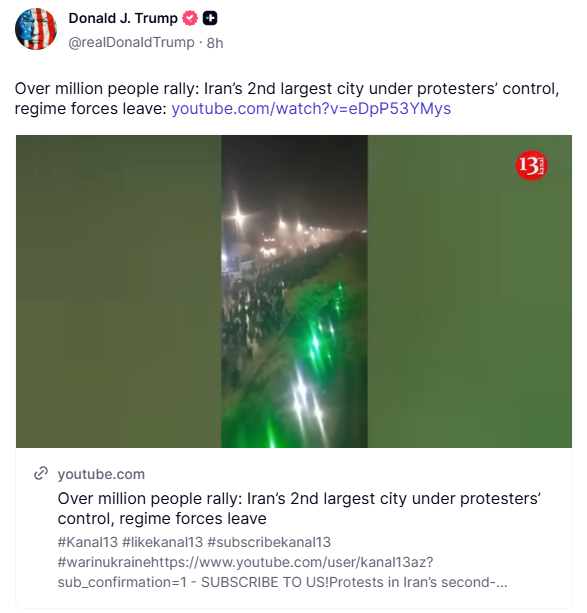Screen dimensions: 587x613
Task: Click the 8h post timestamp
Action: 215,43
